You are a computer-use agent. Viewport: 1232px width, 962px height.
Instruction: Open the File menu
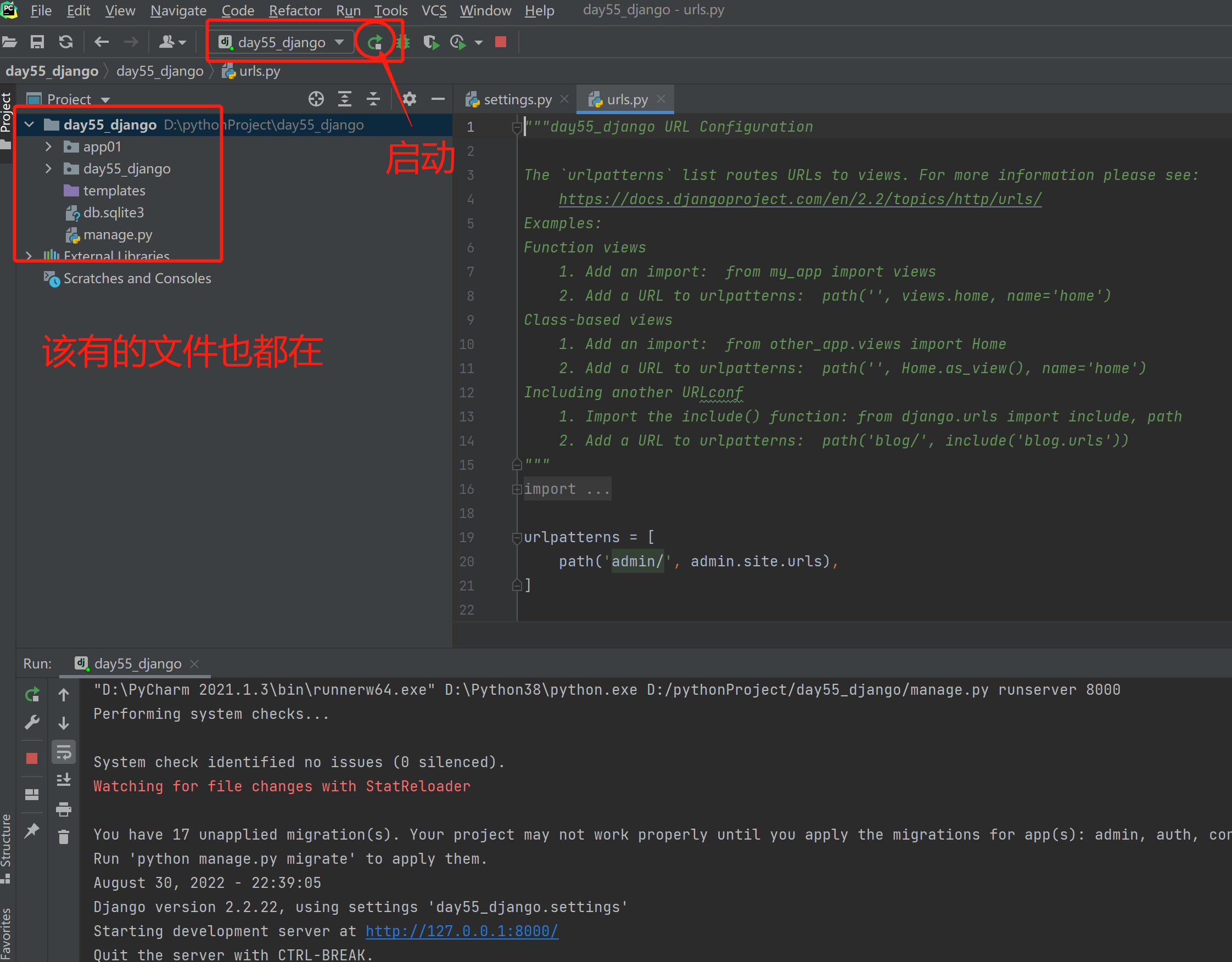click(41, 10)
